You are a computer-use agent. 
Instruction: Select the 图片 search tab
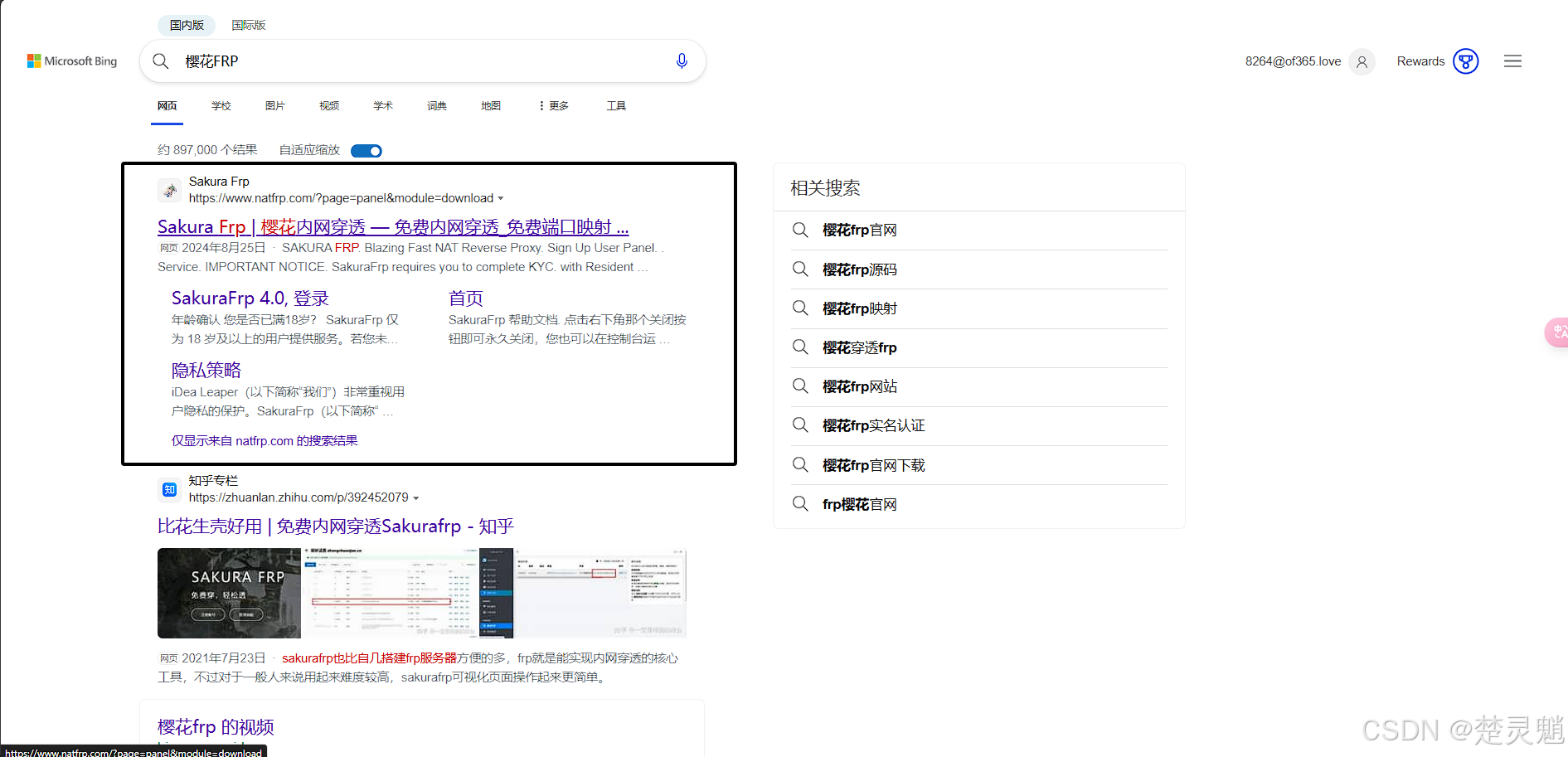click(275, 106)
